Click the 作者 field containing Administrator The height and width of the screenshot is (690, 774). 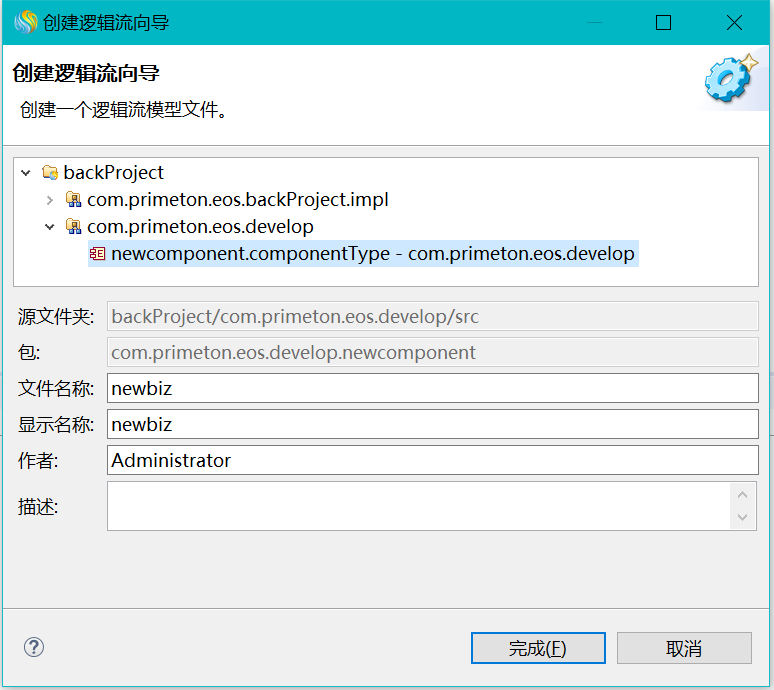[432, 460]
